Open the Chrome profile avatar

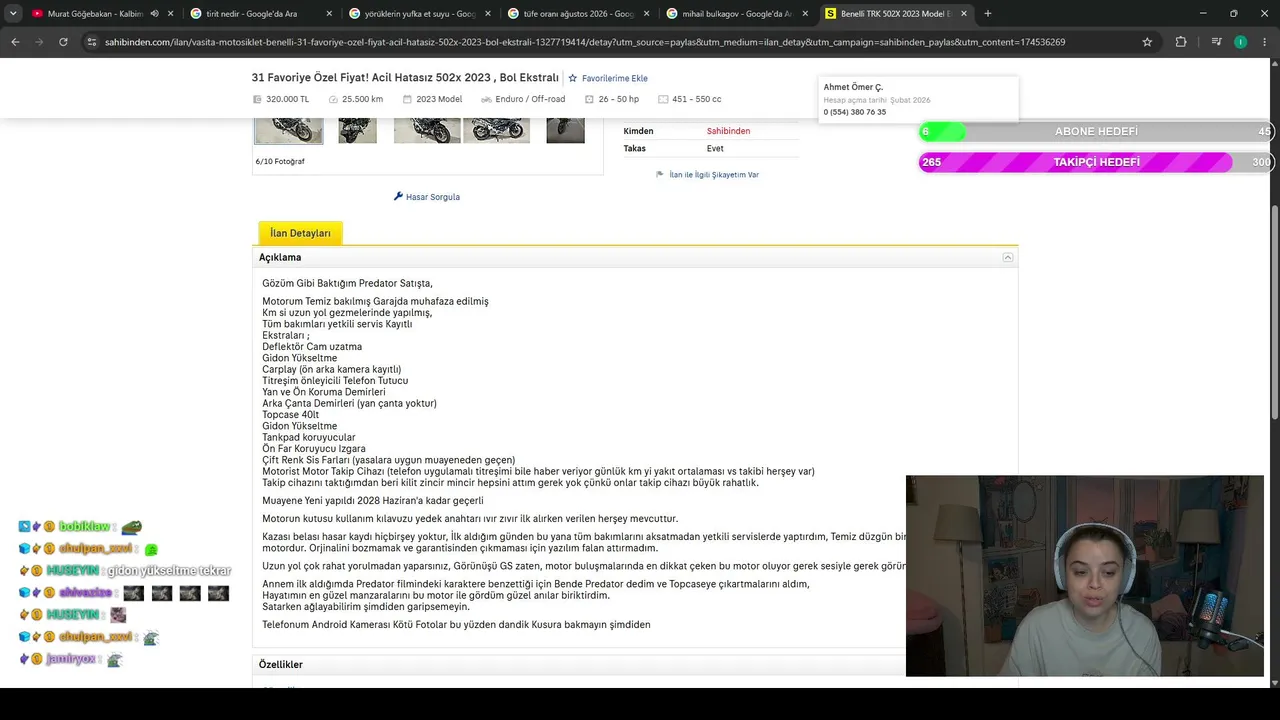pyautogui.click(x=1240, y=42)
